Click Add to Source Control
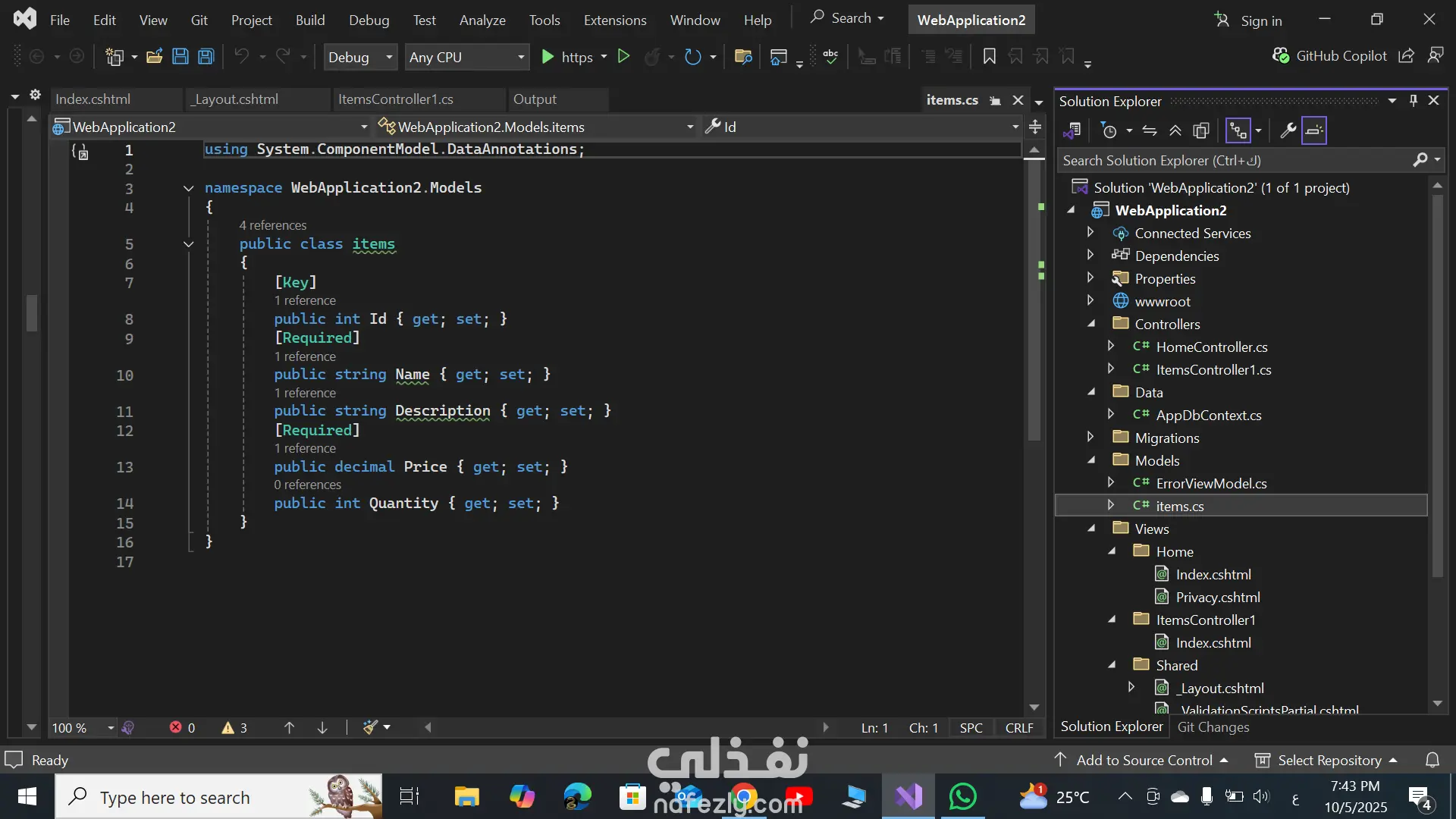 click(1144, 760)
